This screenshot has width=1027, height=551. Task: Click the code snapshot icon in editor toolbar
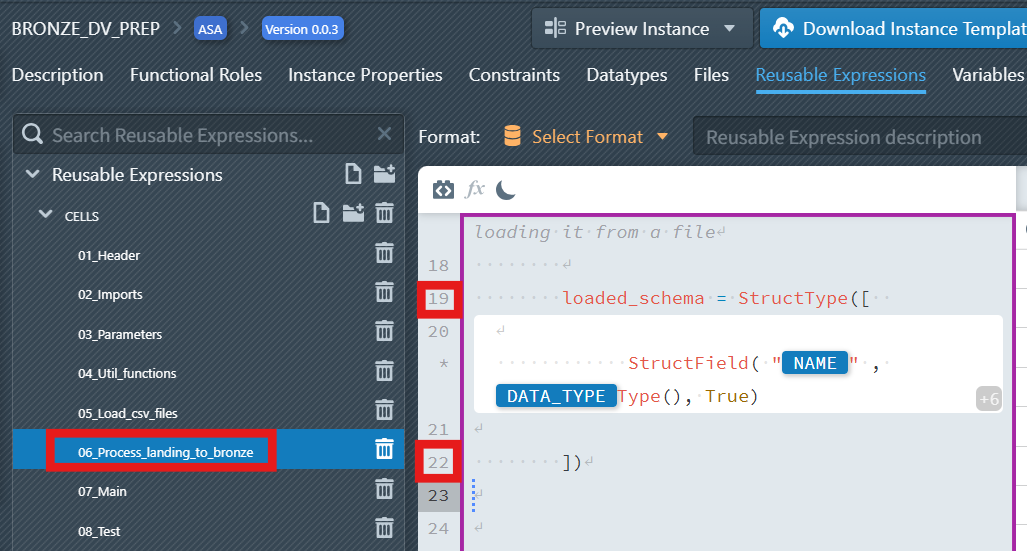click(x=443, y=189)
